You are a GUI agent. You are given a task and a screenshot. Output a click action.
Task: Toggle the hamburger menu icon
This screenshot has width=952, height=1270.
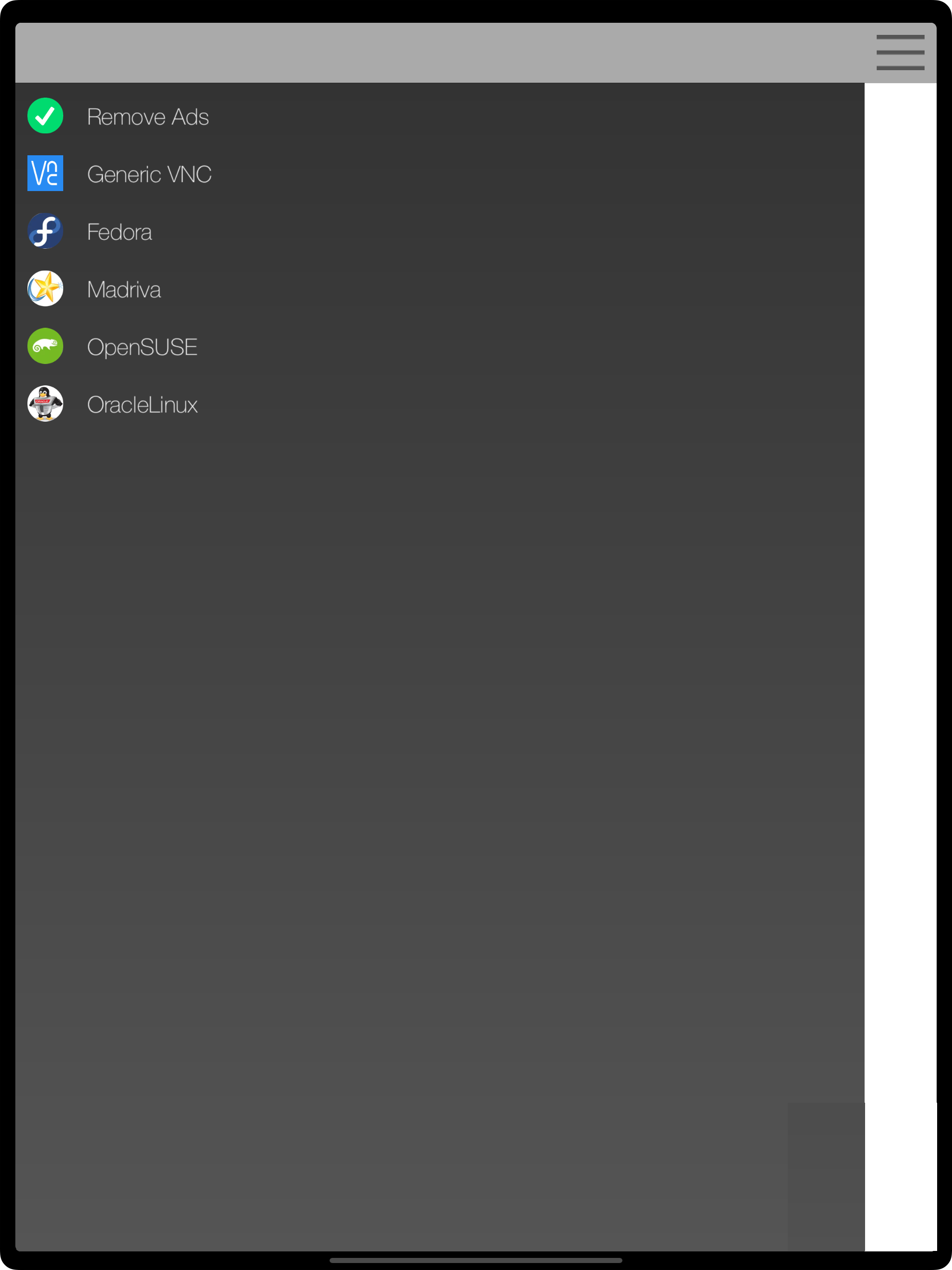(x=900, y=52)
